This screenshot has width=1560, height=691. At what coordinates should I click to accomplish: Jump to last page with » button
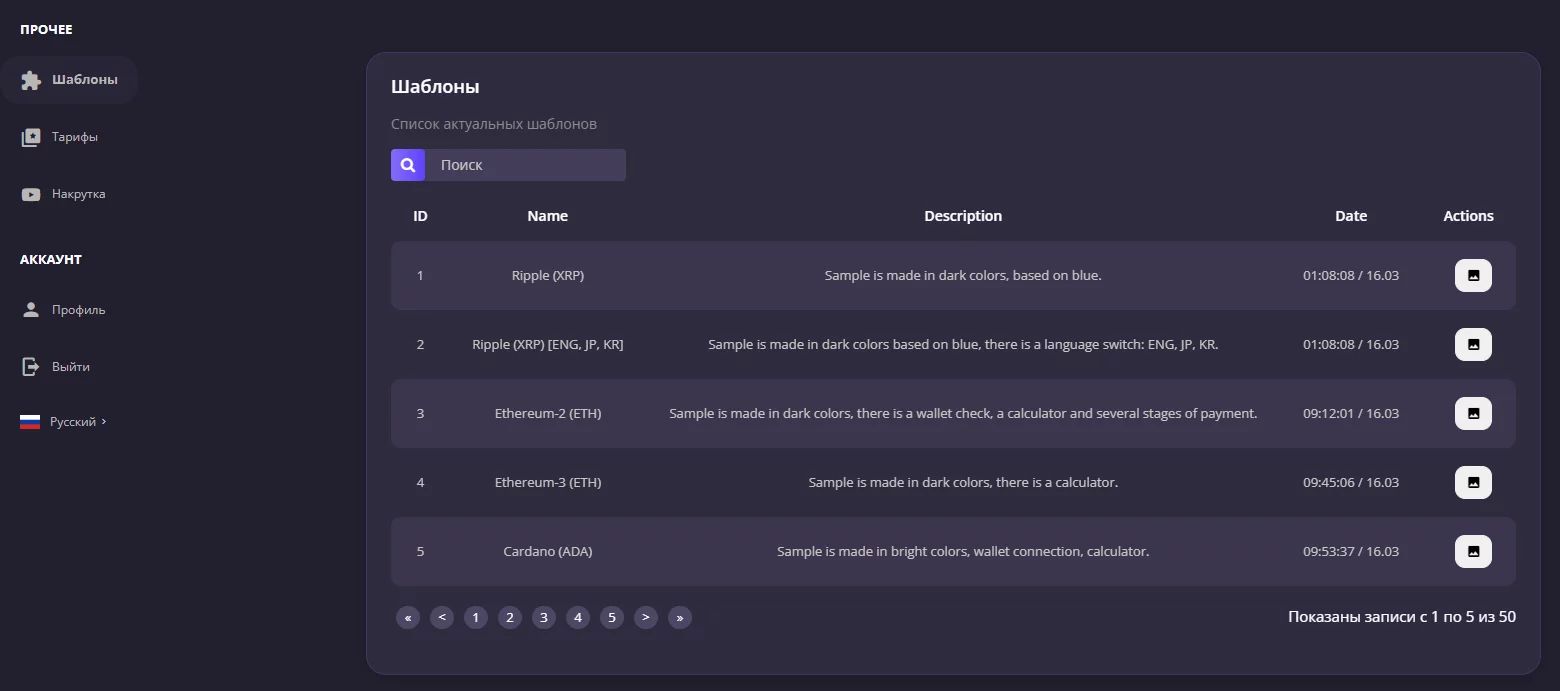[x=679, y=618]
